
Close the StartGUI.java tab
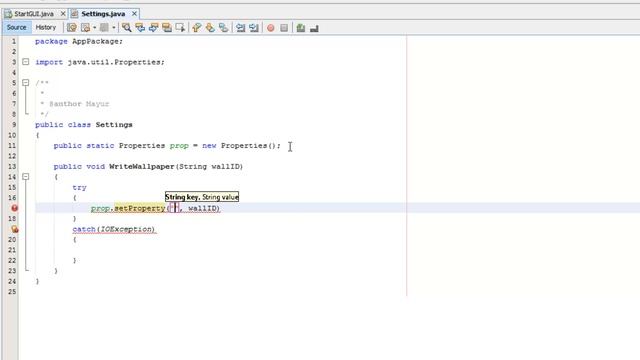[x=63, y=14]
